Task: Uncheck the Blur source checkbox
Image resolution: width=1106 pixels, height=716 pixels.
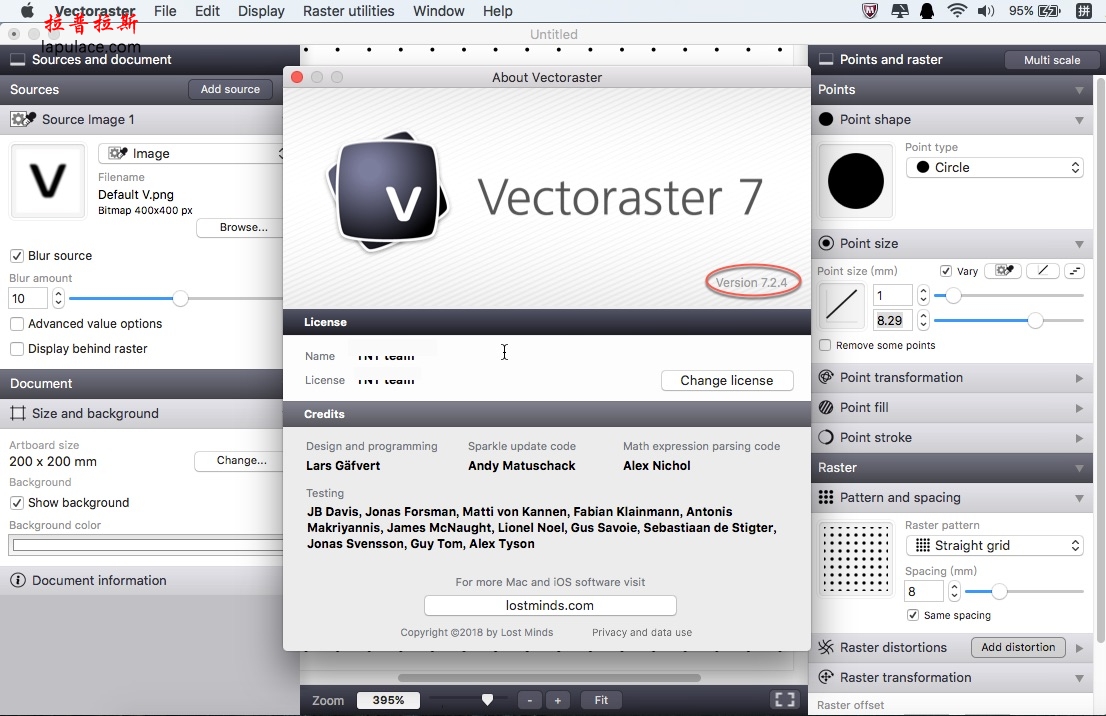Action: pyautogui.click(x=17, y=255)
